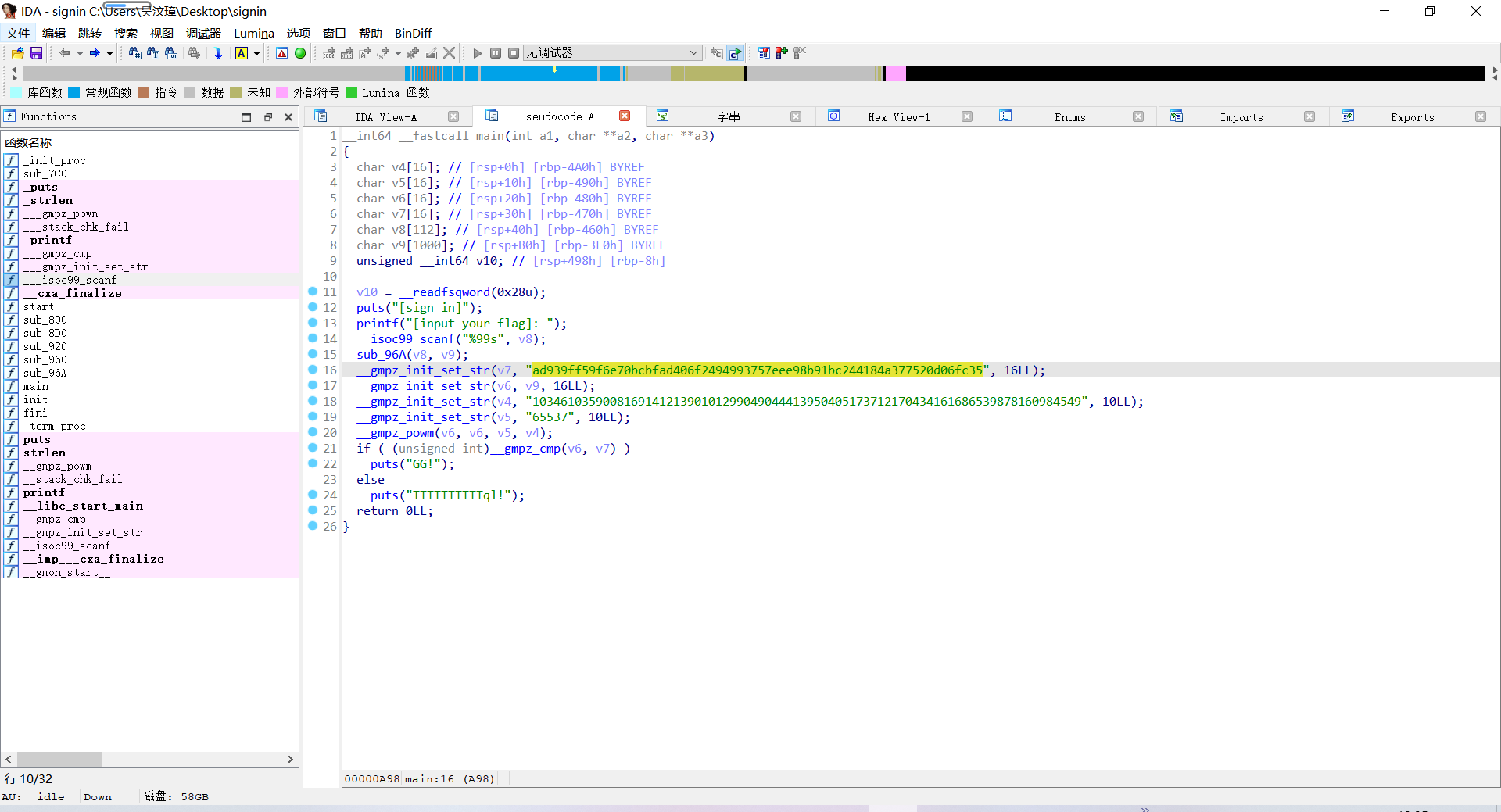Click the Lumina 函数 green legend swatch

pos(351,92)
